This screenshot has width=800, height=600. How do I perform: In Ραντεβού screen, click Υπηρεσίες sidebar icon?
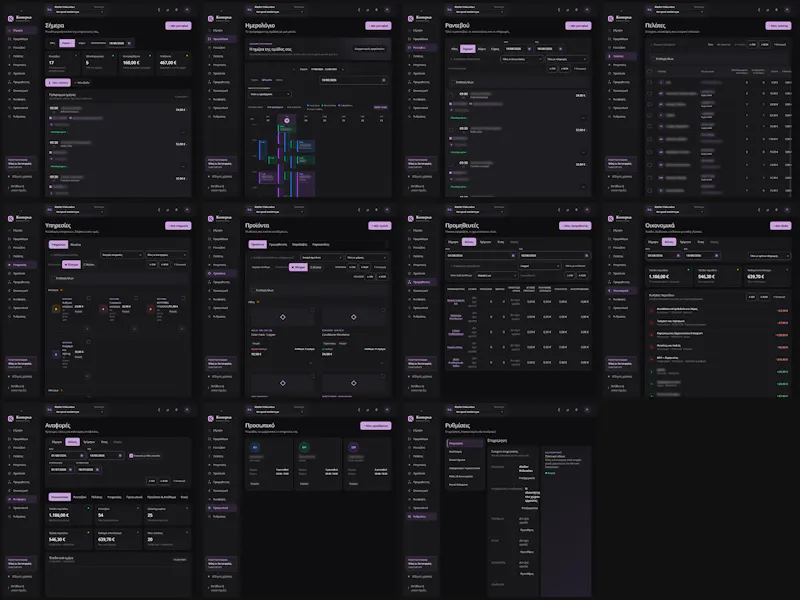click(410, 65)
